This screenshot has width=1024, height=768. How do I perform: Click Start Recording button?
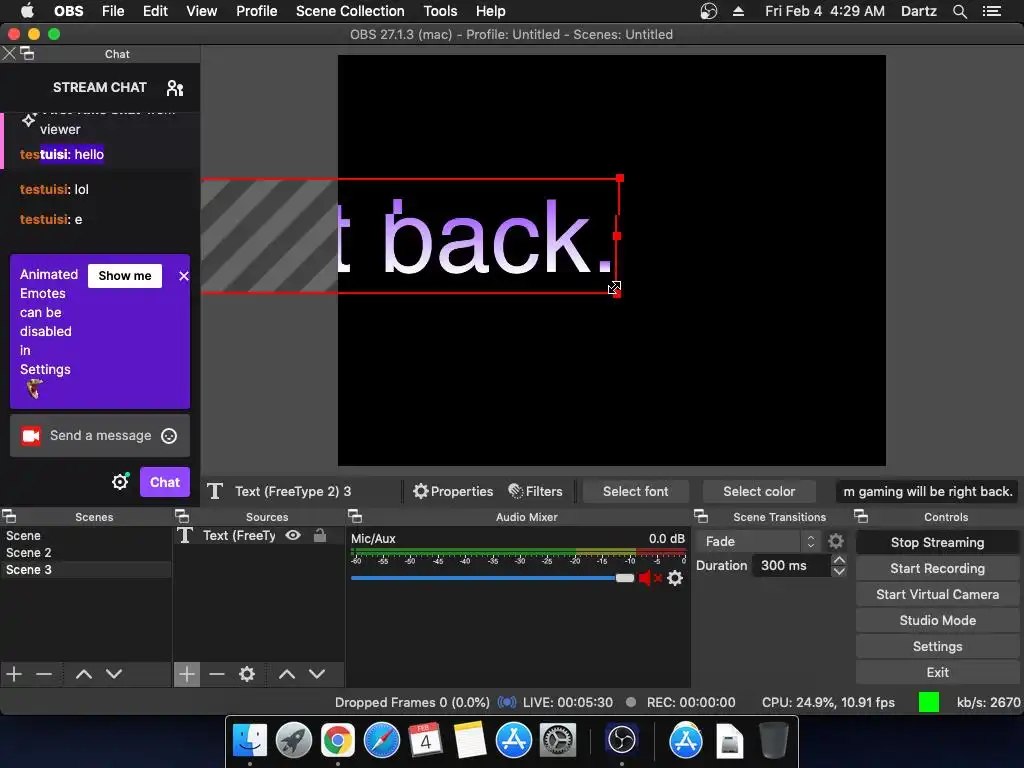tap(937, 568)
